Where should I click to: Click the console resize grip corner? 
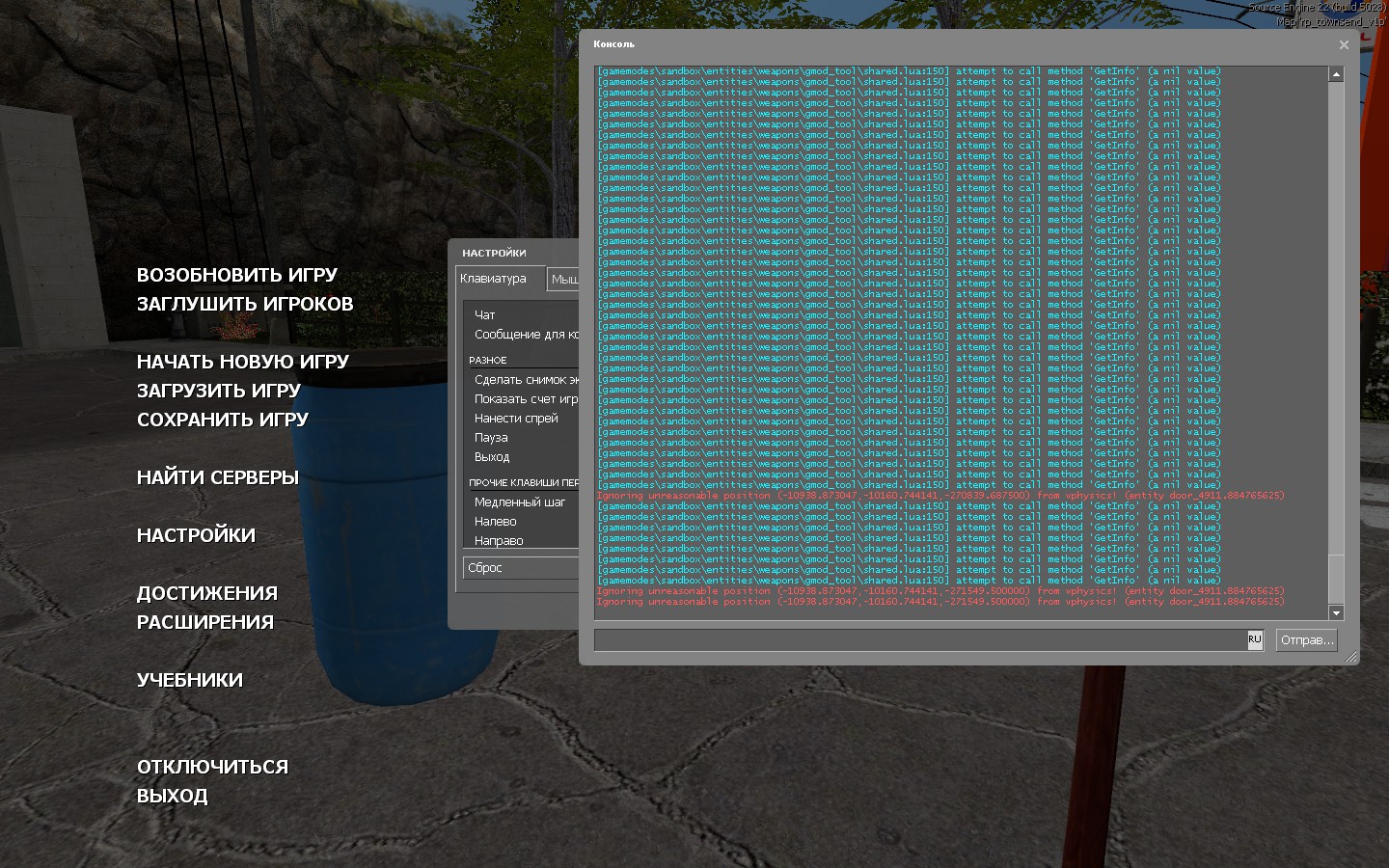click(x=1351, y=657)
